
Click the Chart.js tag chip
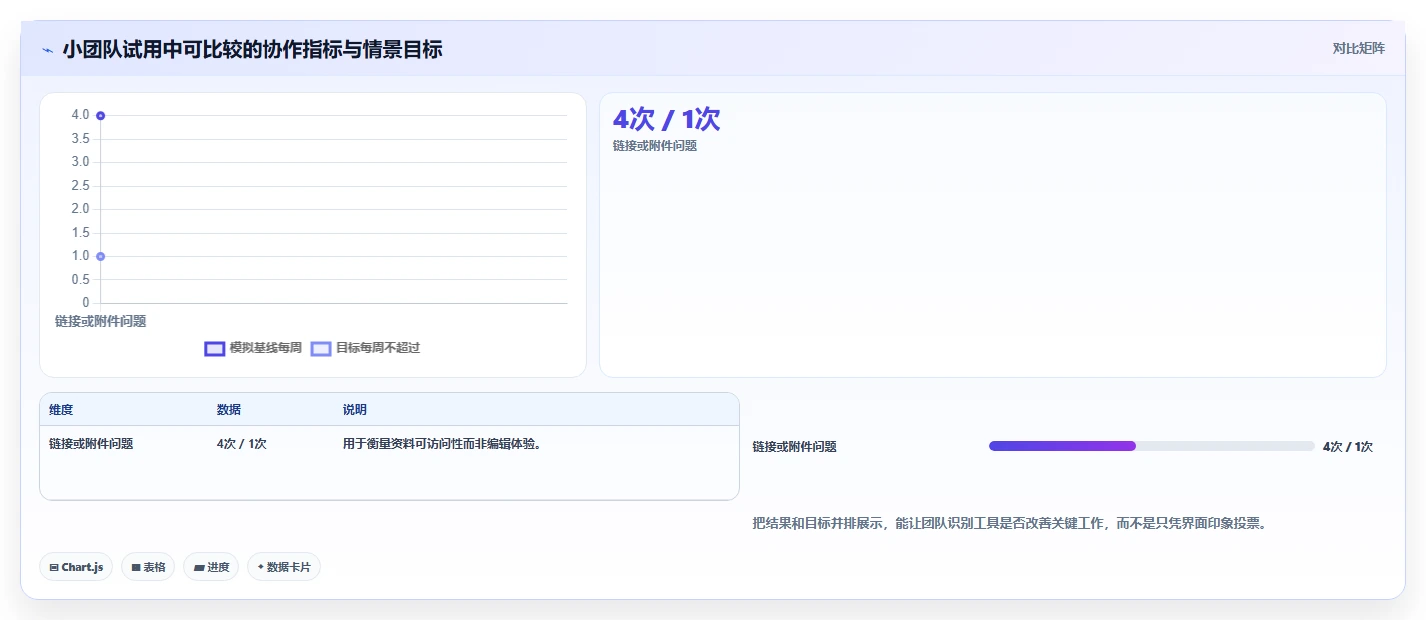tap(77, 567)
